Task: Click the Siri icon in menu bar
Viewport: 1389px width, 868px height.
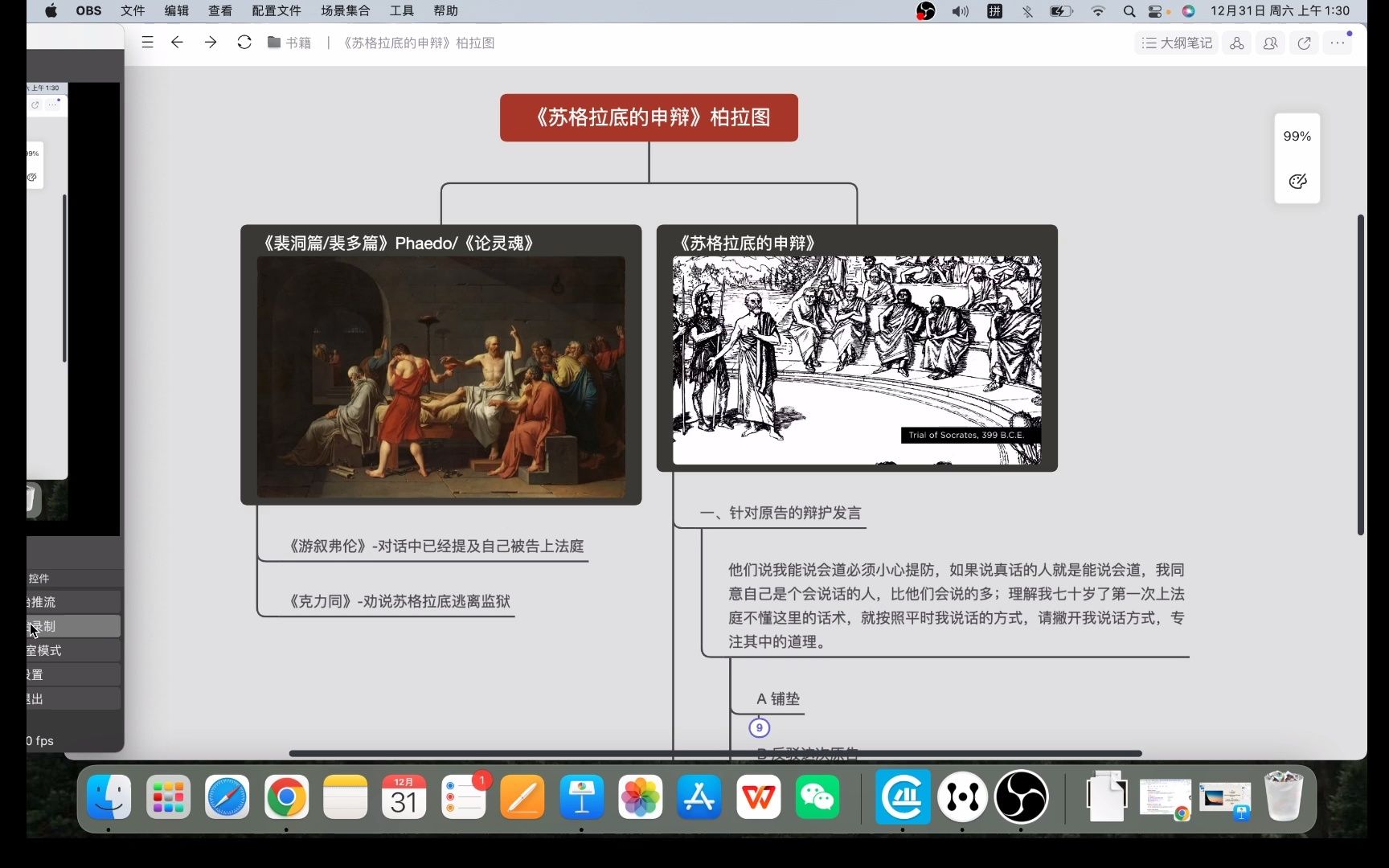Action: click(x=1188, y=11)
